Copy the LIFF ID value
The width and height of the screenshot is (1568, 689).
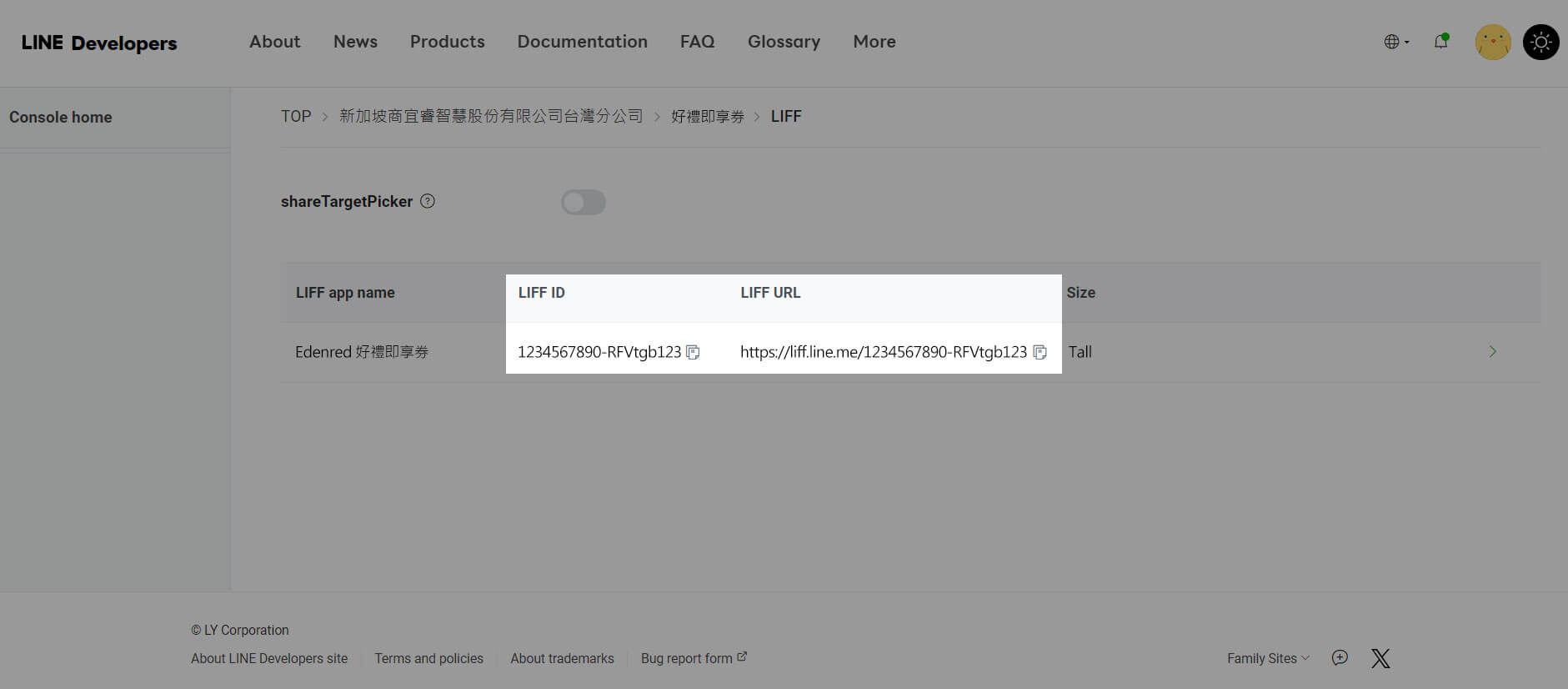[693, 352]
